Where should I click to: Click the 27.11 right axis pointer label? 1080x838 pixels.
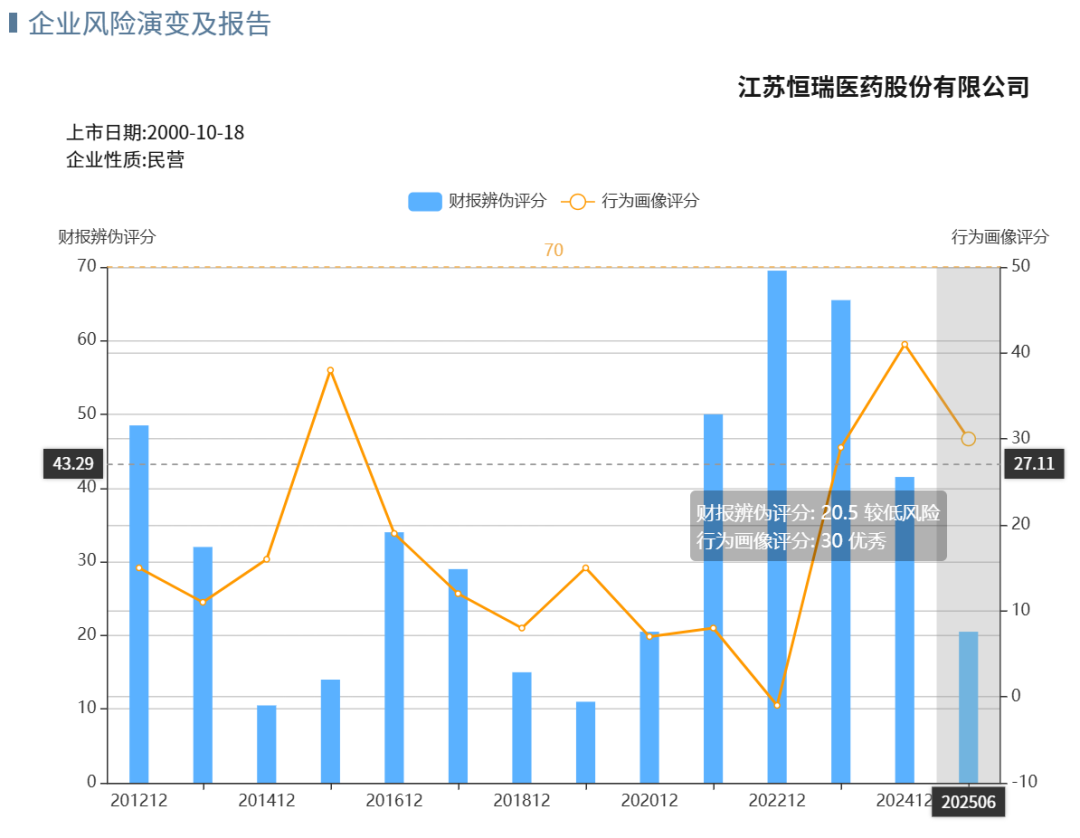pyautogui.click(x=1034, y=463)
